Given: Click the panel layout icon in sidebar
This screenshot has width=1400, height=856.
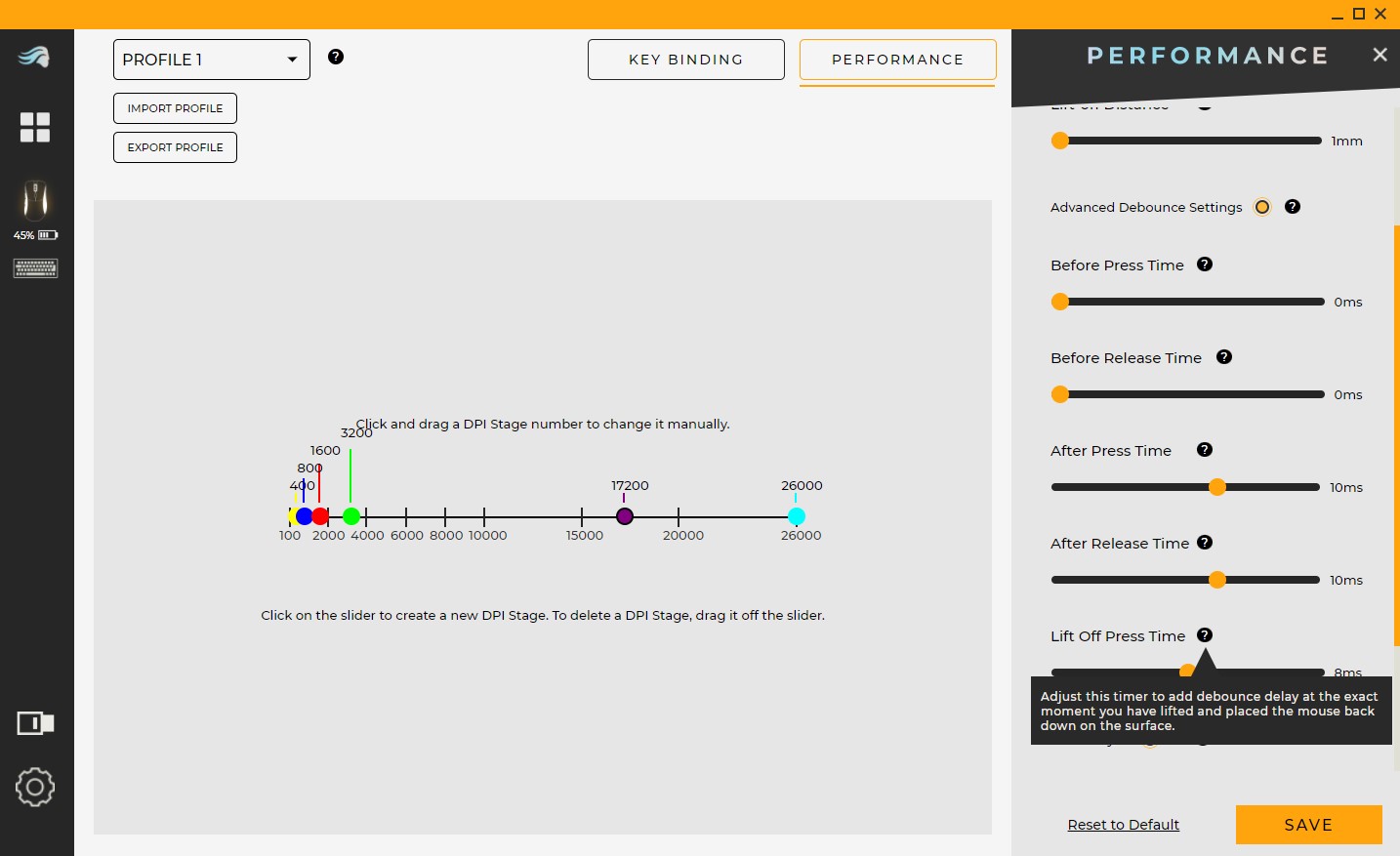Looking at the screenshot, I should (x=35, y=723).
